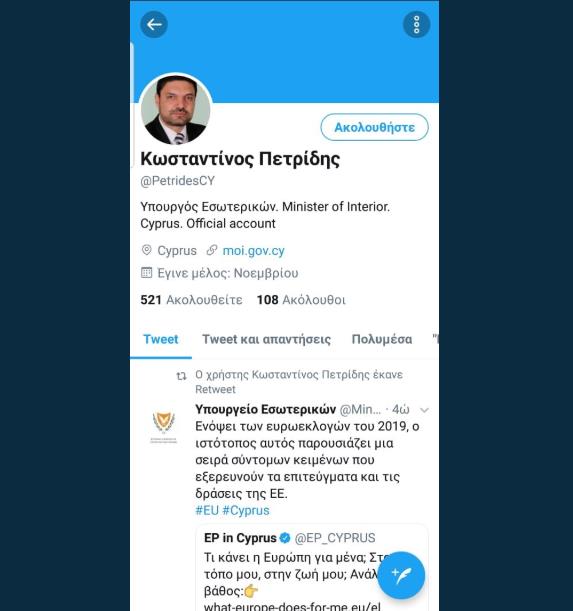This screenshot has height=611, width=573.
Task: Open Υπουργείο Εσωτερικών avatar emblem
Action: tap(164, 427)
